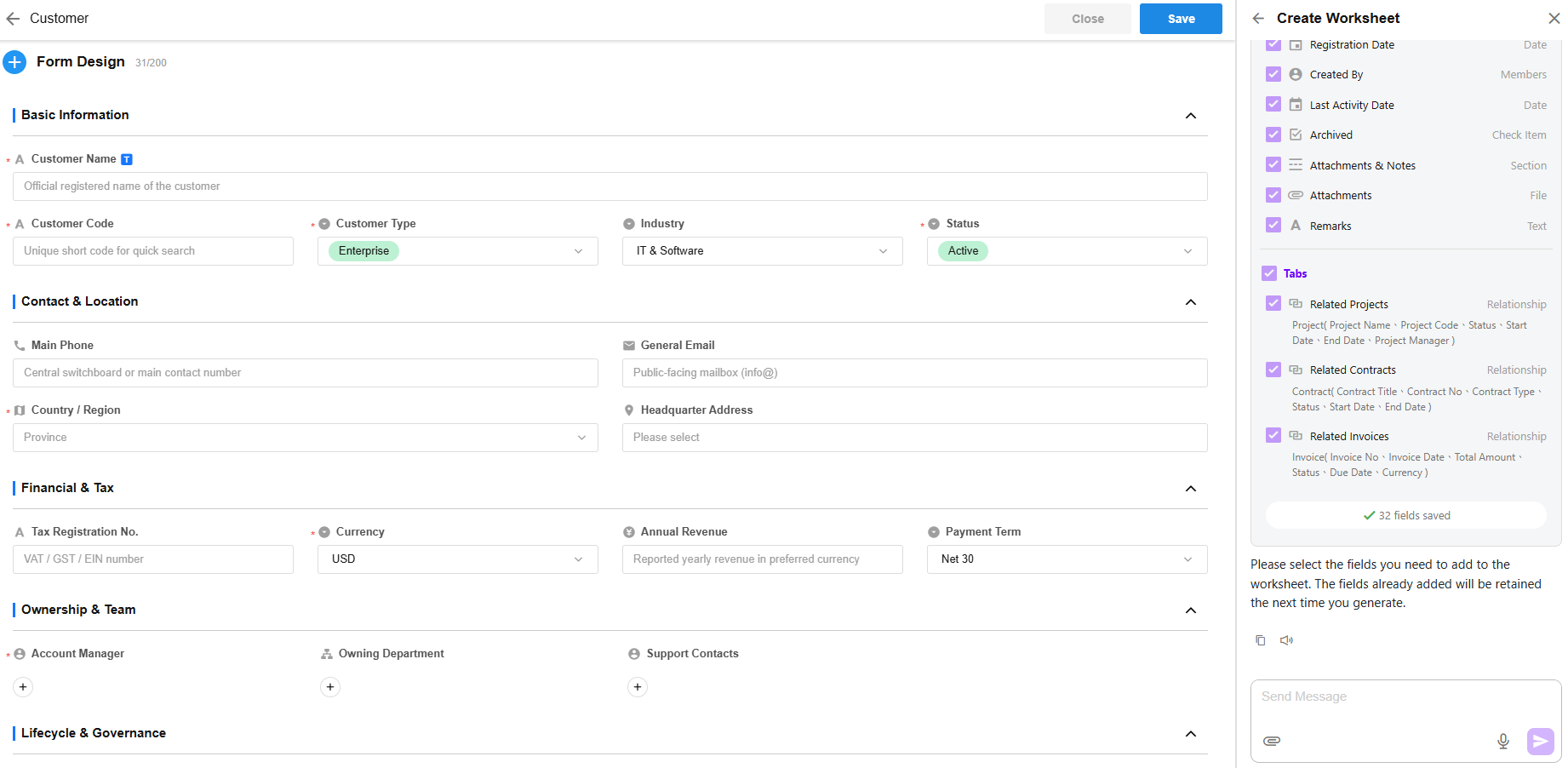
Task: Close the Create Worksheet panel
Action: pos(1553,19)
